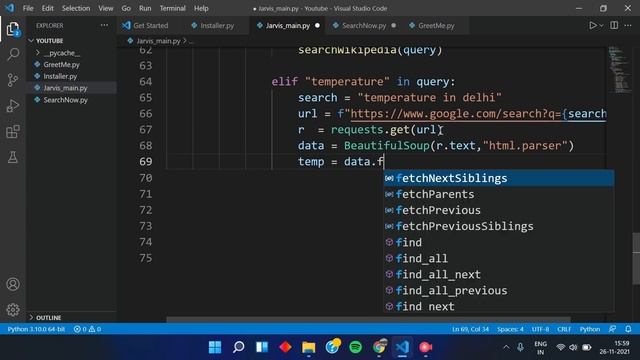Click the feedback icon in status bar
Image resolution: width=640 pixels, height=360 pixels.
coord(612,329)
